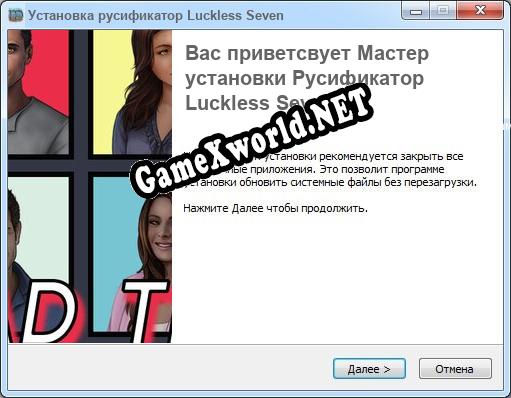Click the 'Вас приветсвует Мастер' heading

(x=307, y=53)
